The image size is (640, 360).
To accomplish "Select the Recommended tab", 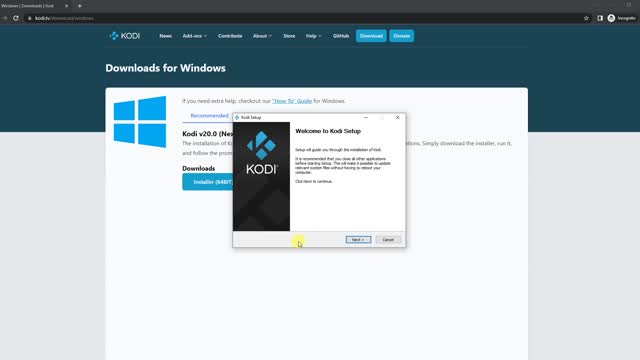I will [x=209, y=116].
